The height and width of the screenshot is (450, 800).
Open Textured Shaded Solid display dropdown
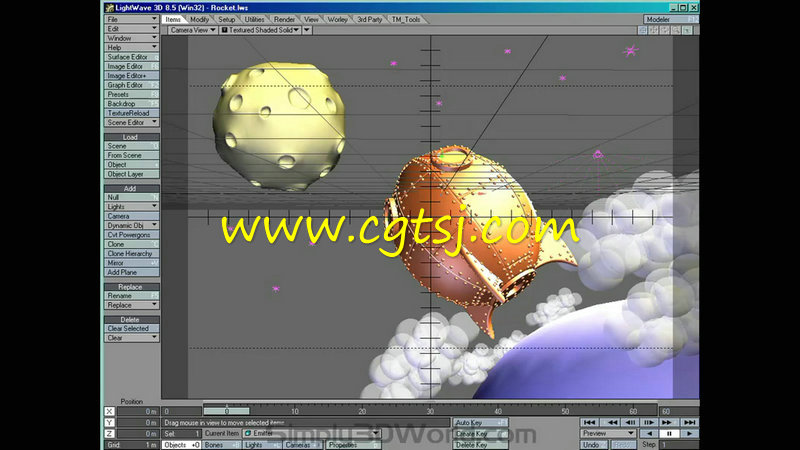coord(260,30)
